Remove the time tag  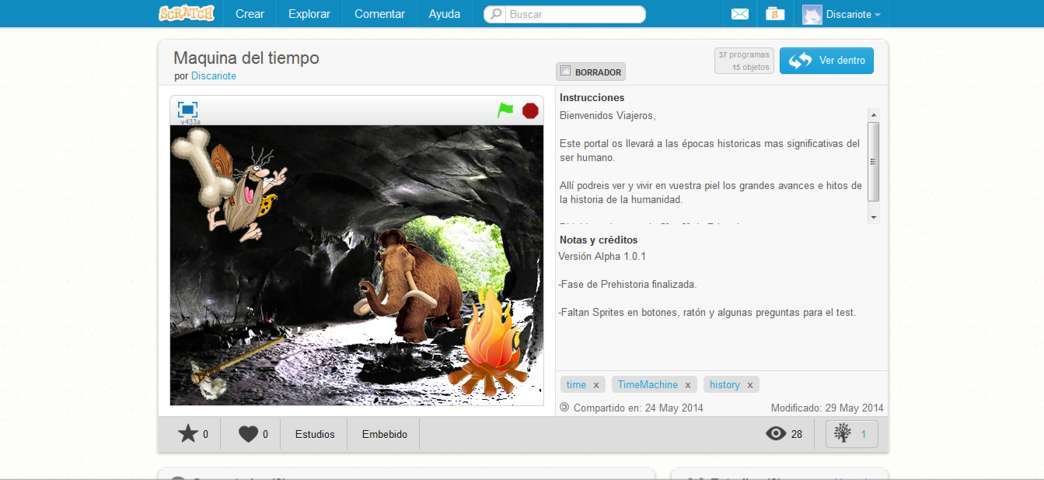tap(596, 385)
